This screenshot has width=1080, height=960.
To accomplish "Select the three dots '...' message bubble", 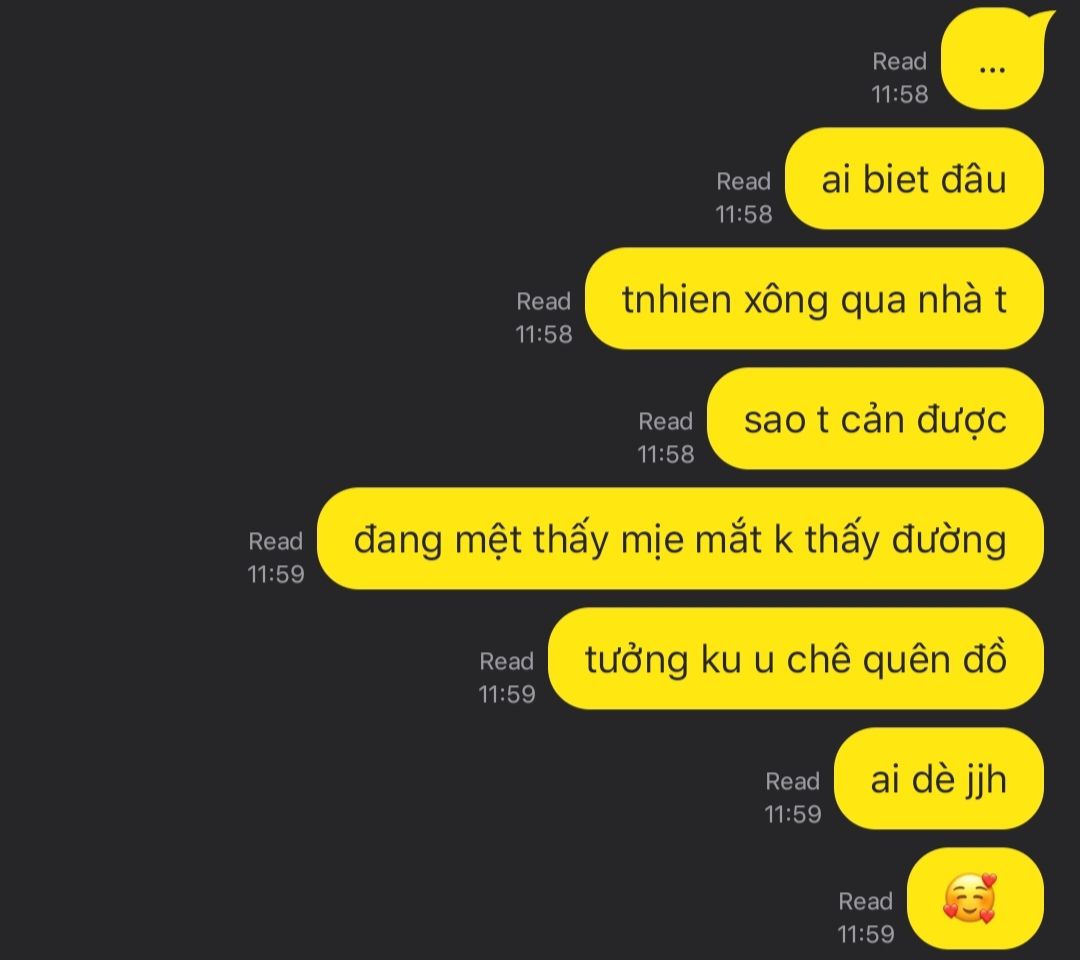I will pyautogui.click(x=993, y=60).
